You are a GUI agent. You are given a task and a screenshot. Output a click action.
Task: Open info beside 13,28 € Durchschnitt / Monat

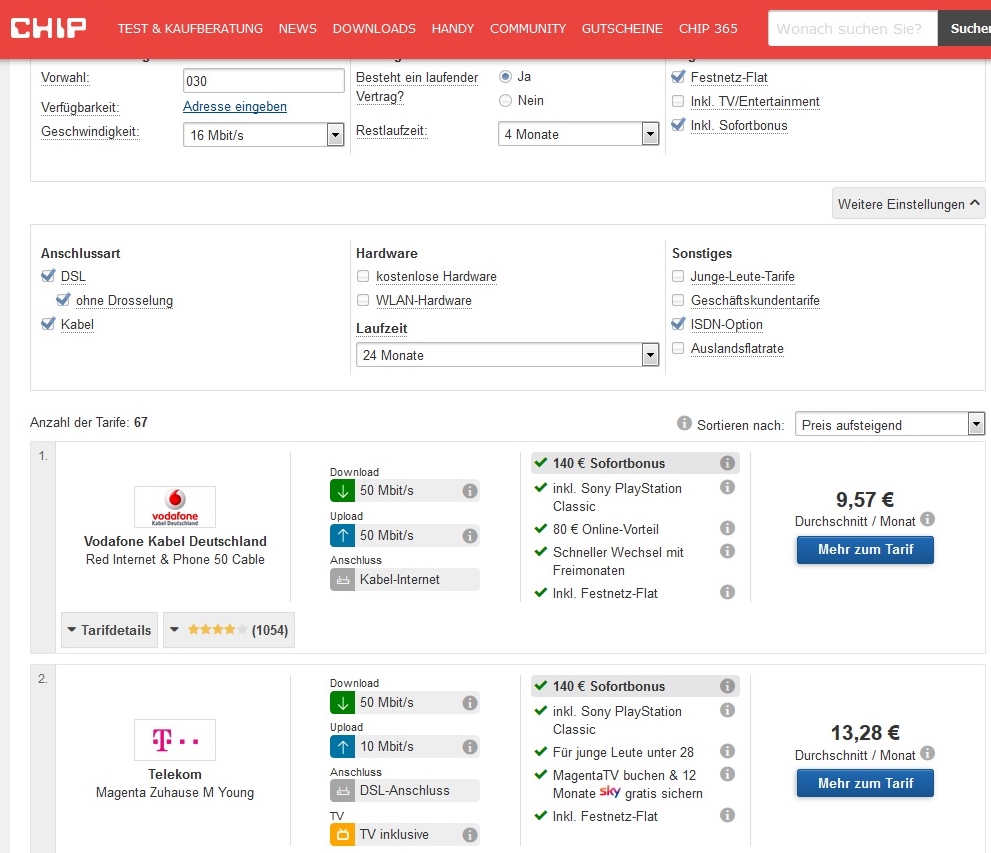(927, 753)
